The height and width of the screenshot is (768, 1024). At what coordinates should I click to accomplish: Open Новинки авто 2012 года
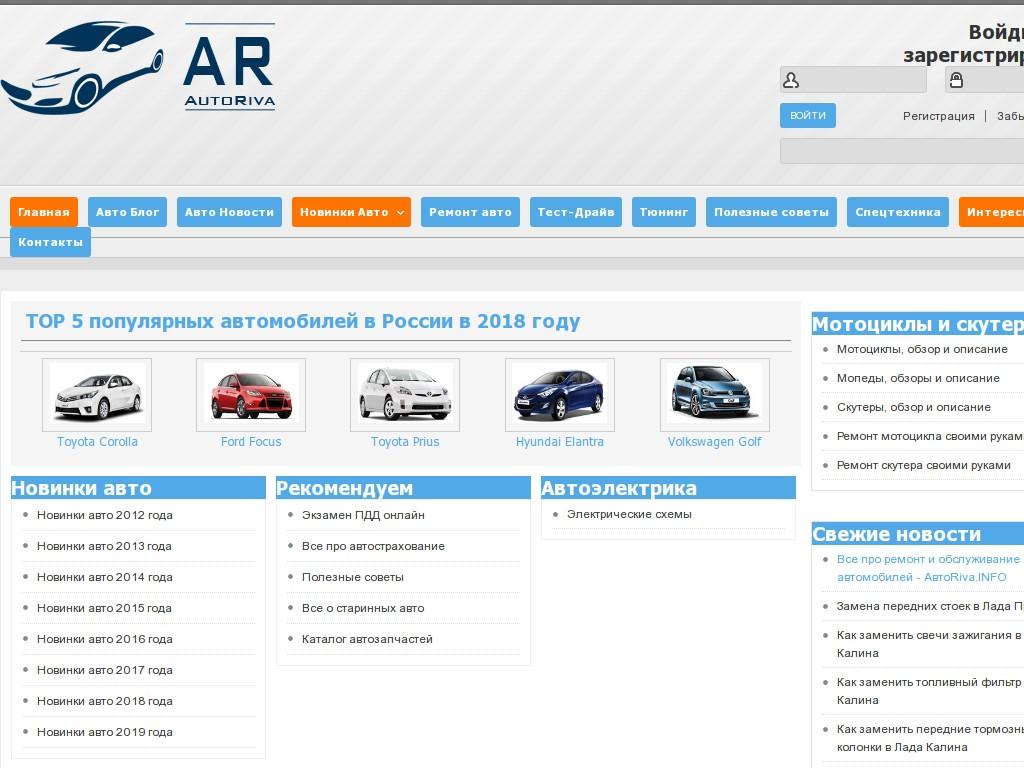pos(104,515)
